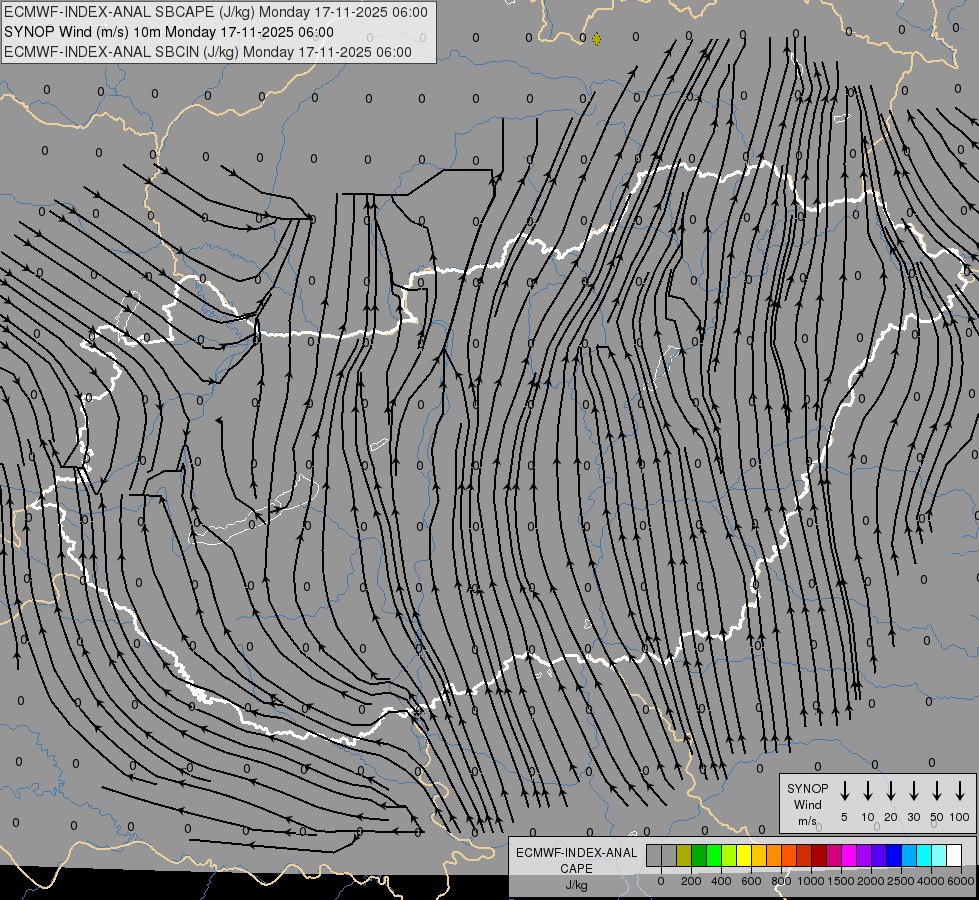979x900 pixels.
Task: Pick the white swatch ending the CAPE legend
Action: pos(953,855)
